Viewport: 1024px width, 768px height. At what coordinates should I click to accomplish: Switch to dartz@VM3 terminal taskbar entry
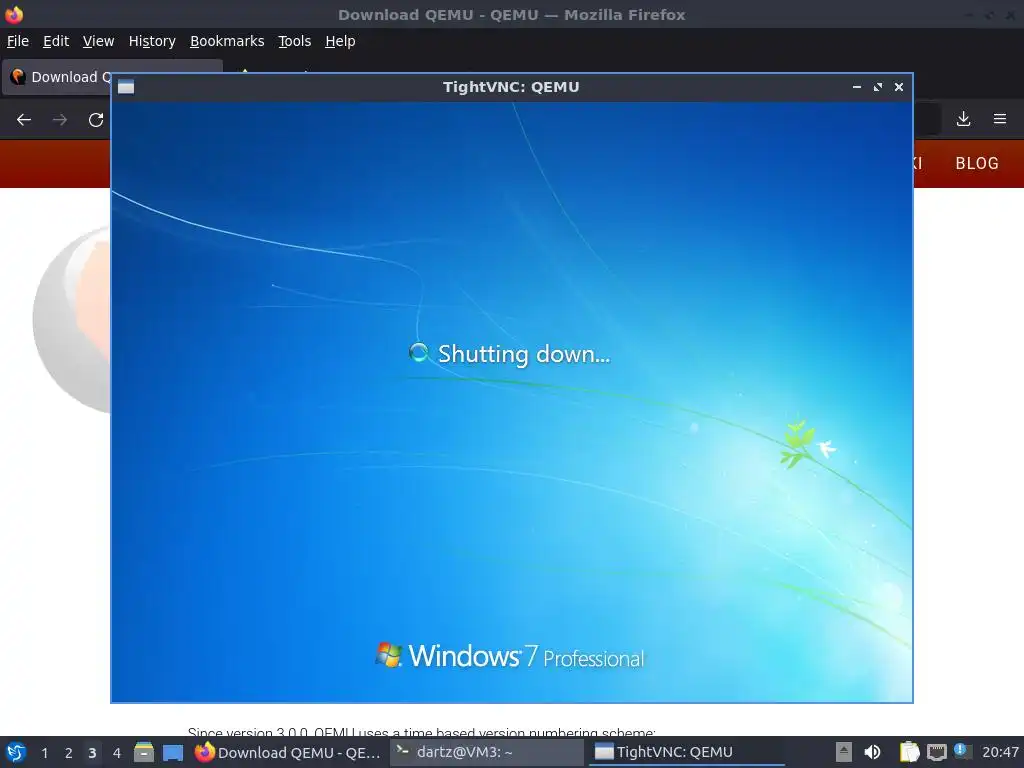coord(487,752)
